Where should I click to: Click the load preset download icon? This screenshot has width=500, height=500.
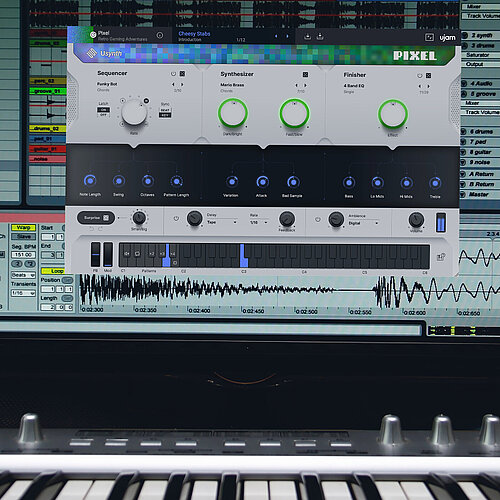(x=307, y=36)
